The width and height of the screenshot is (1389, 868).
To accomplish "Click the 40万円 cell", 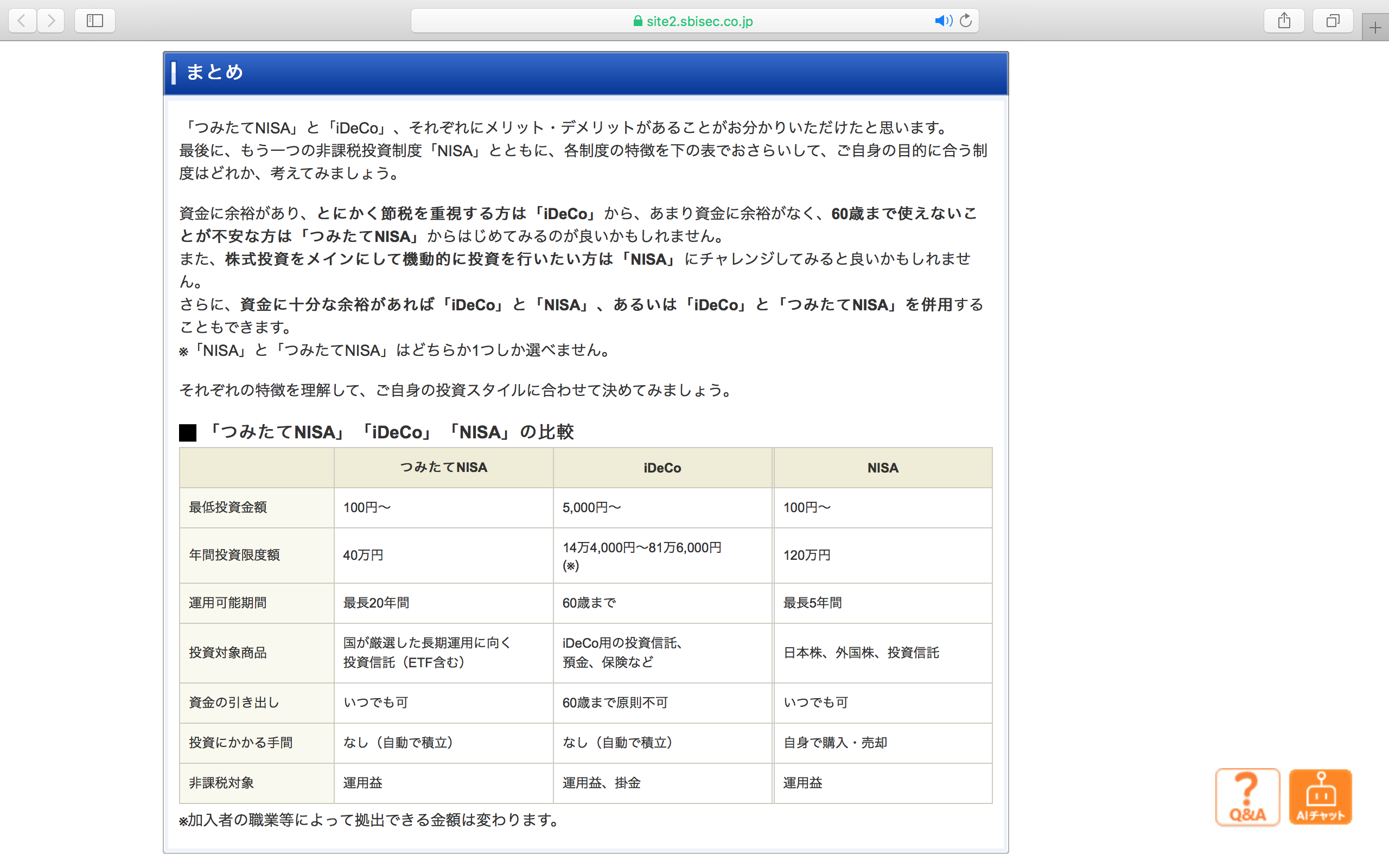I will click(x=443, y=555).
